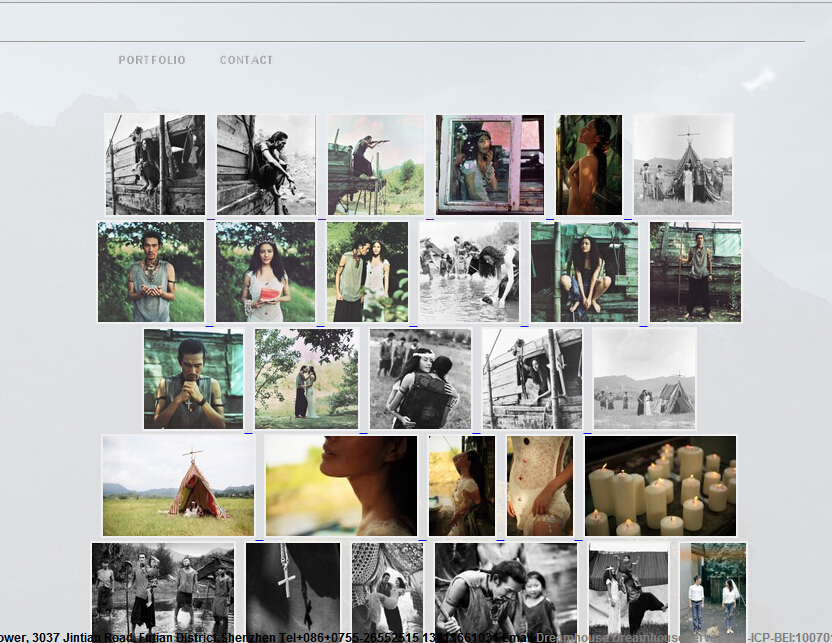Open the lit candles photo
832x643 pixels.
[661, 486]
